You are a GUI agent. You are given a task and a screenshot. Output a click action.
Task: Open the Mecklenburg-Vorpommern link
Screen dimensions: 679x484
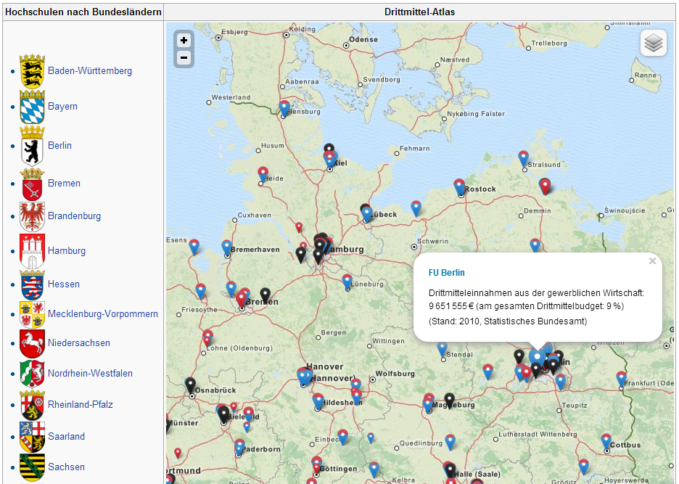coord(102,314)
